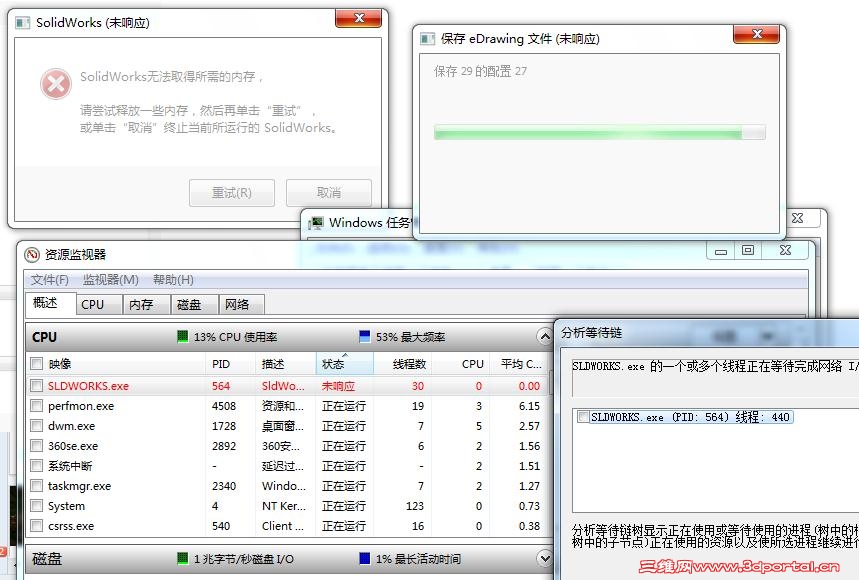The image size is (859, 580).
Task: Check the dwm.exe process checkbox
Action: tap(37, 426)
